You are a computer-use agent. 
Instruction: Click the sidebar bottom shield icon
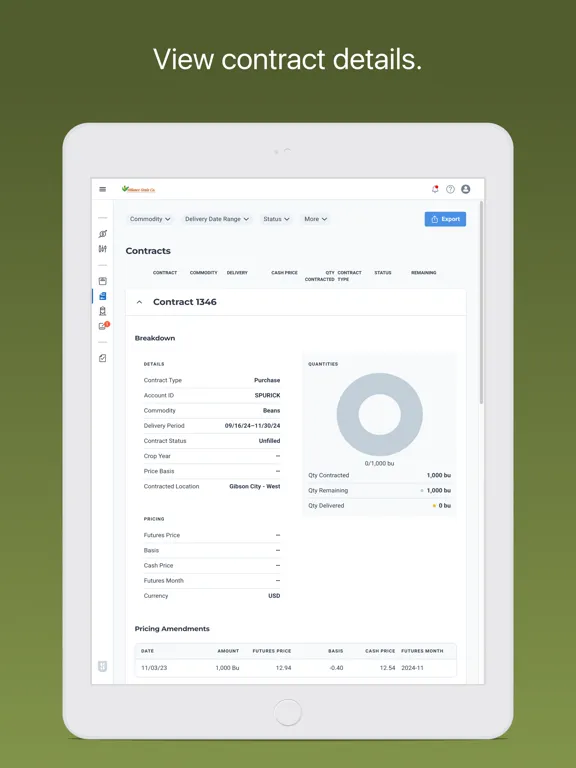click(102, 666)
